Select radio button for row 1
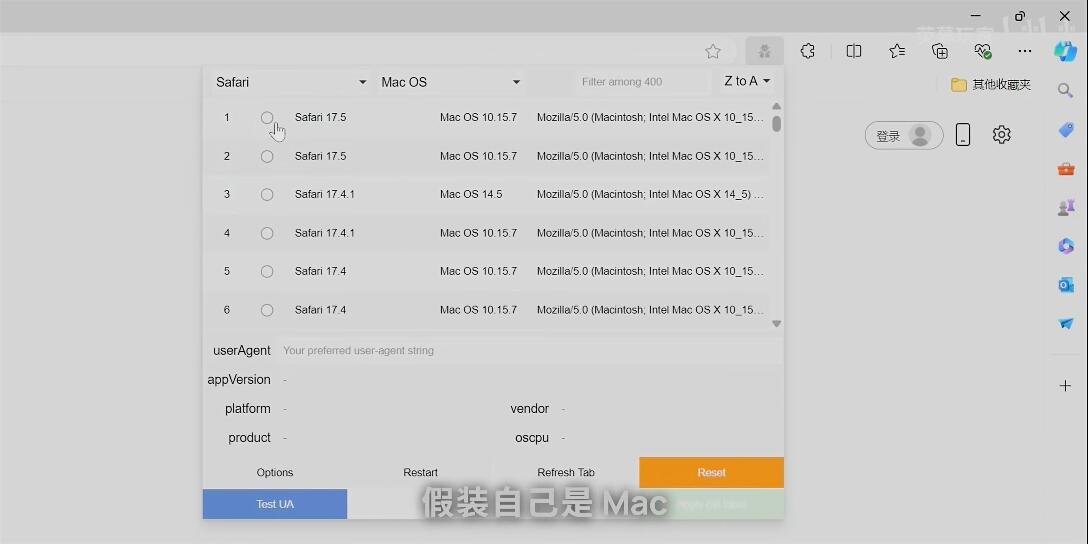 (267, 118)
